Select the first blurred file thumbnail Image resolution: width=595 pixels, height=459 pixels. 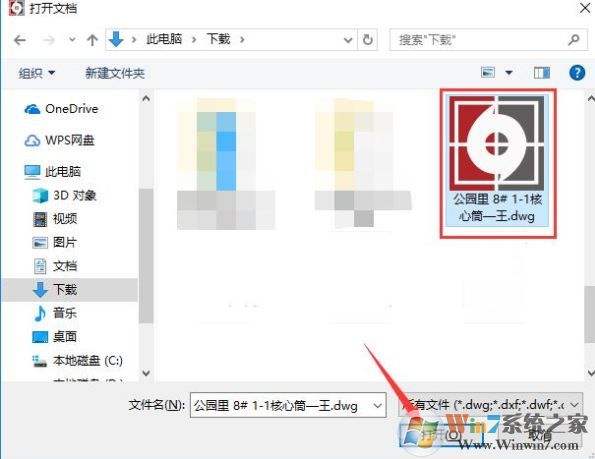(226, 164)
